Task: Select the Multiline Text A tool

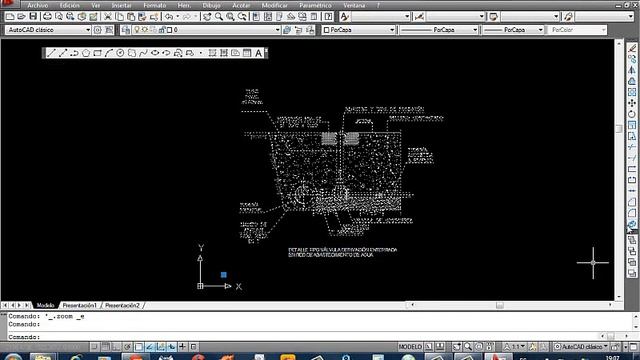Action: (258, 53)
